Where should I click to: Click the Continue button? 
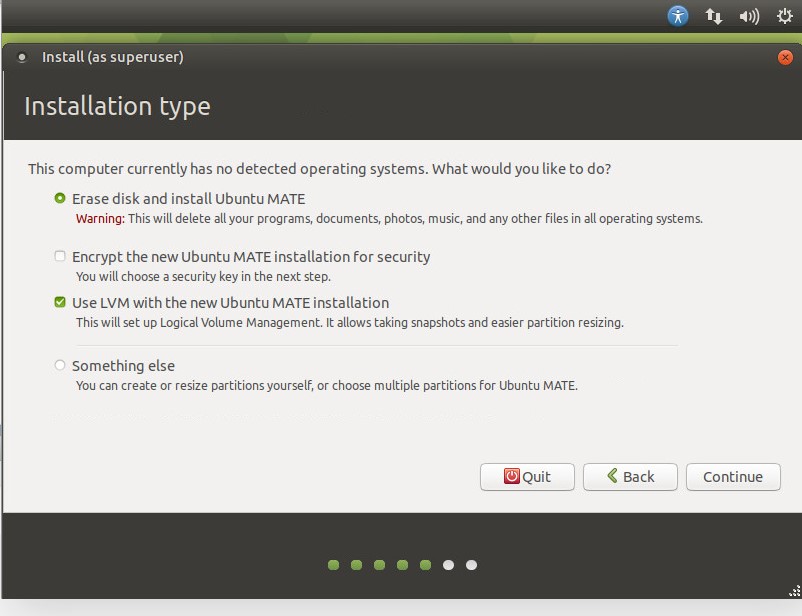(x=732, y=477)
